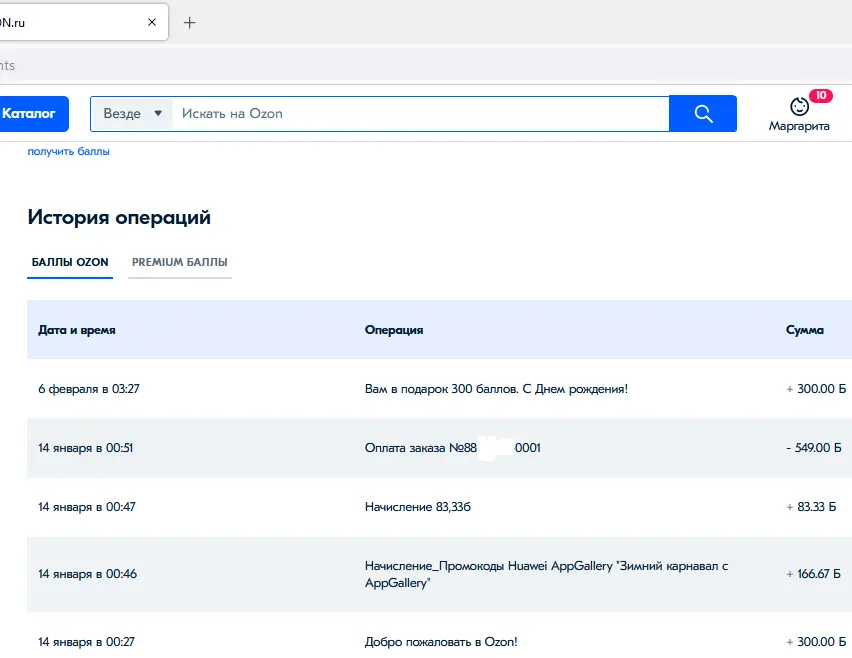
Task: Select the Добро пожаловать в Ozon! operation text
Action: (441, 642)
